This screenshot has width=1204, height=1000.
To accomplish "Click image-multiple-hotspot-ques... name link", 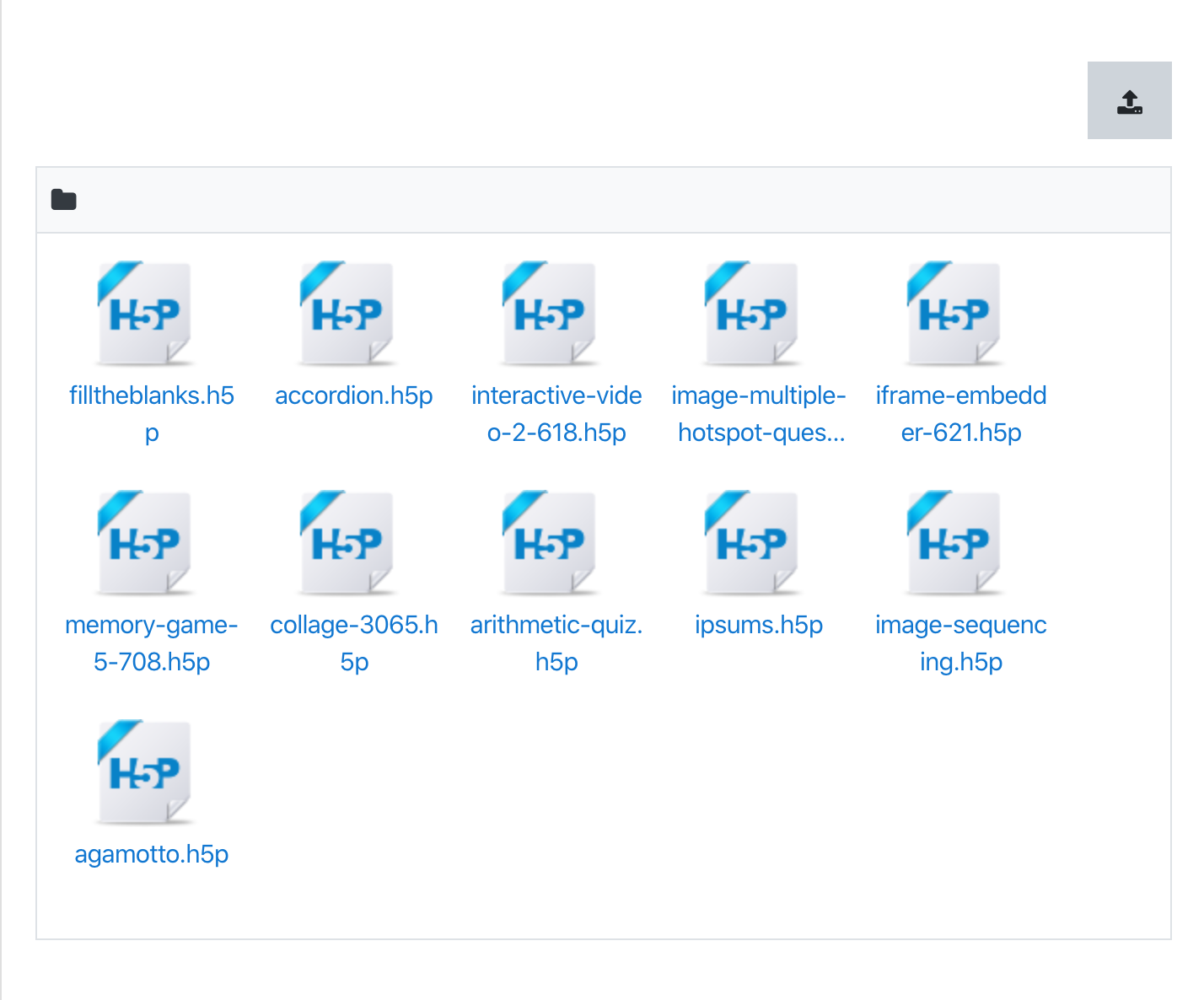I will pos(759,414).
